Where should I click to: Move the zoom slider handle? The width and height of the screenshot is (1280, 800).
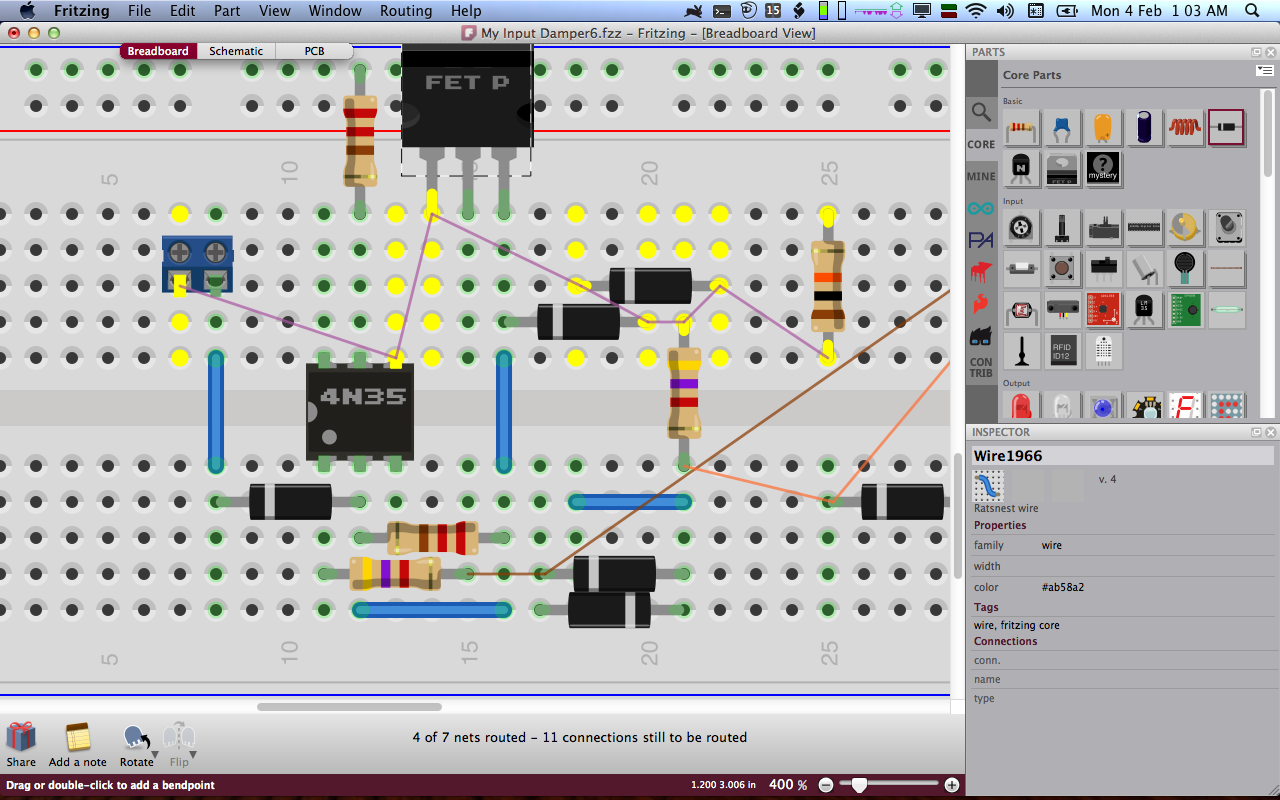[858, 785]
